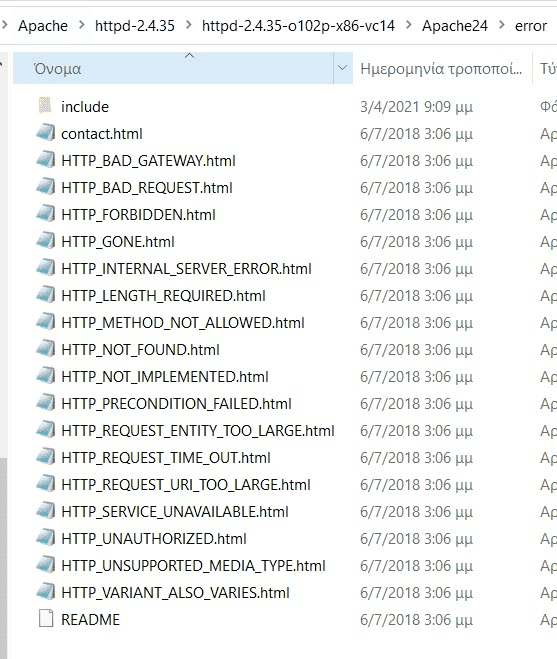Sort by Ημερομηνία τροποποί... column header
Screen dimensions: 557x659
click(x=441, y=68)
